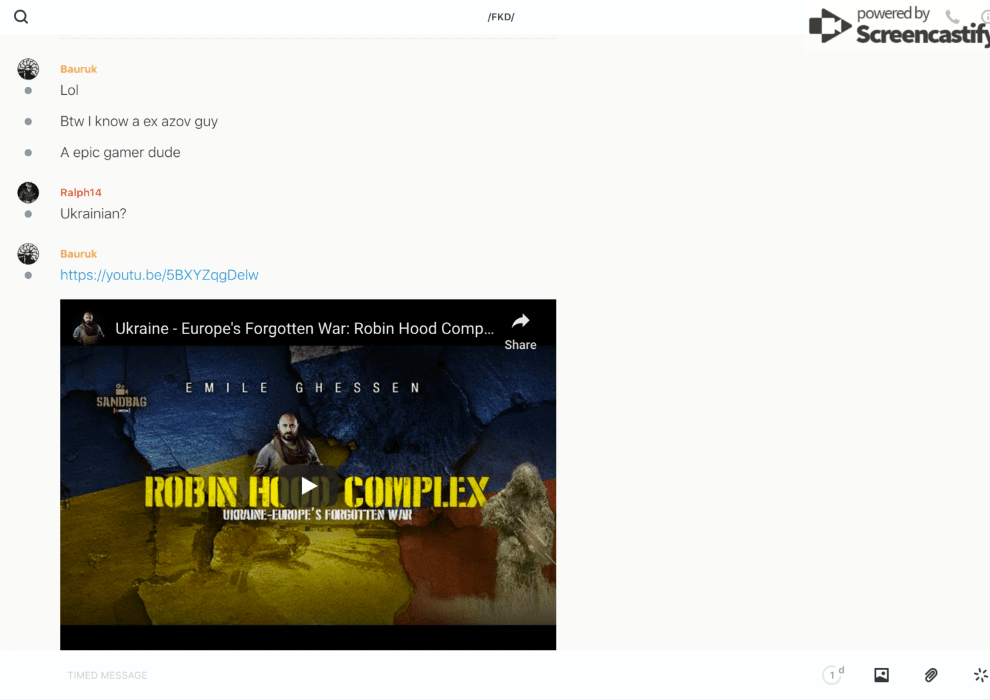Select the bullet beside "A epic gamer dude"

pos(28,153)
